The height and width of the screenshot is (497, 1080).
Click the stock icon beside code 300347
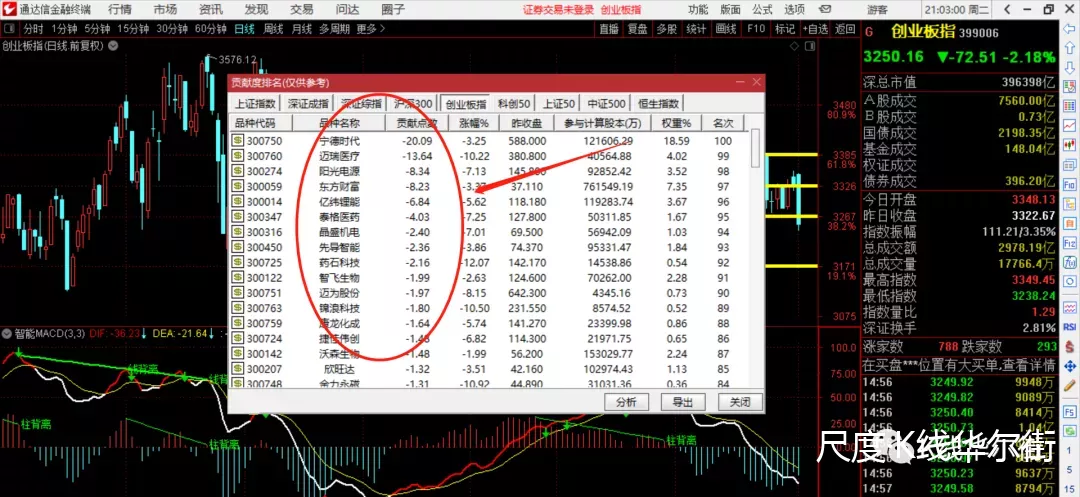click(238, 216)
